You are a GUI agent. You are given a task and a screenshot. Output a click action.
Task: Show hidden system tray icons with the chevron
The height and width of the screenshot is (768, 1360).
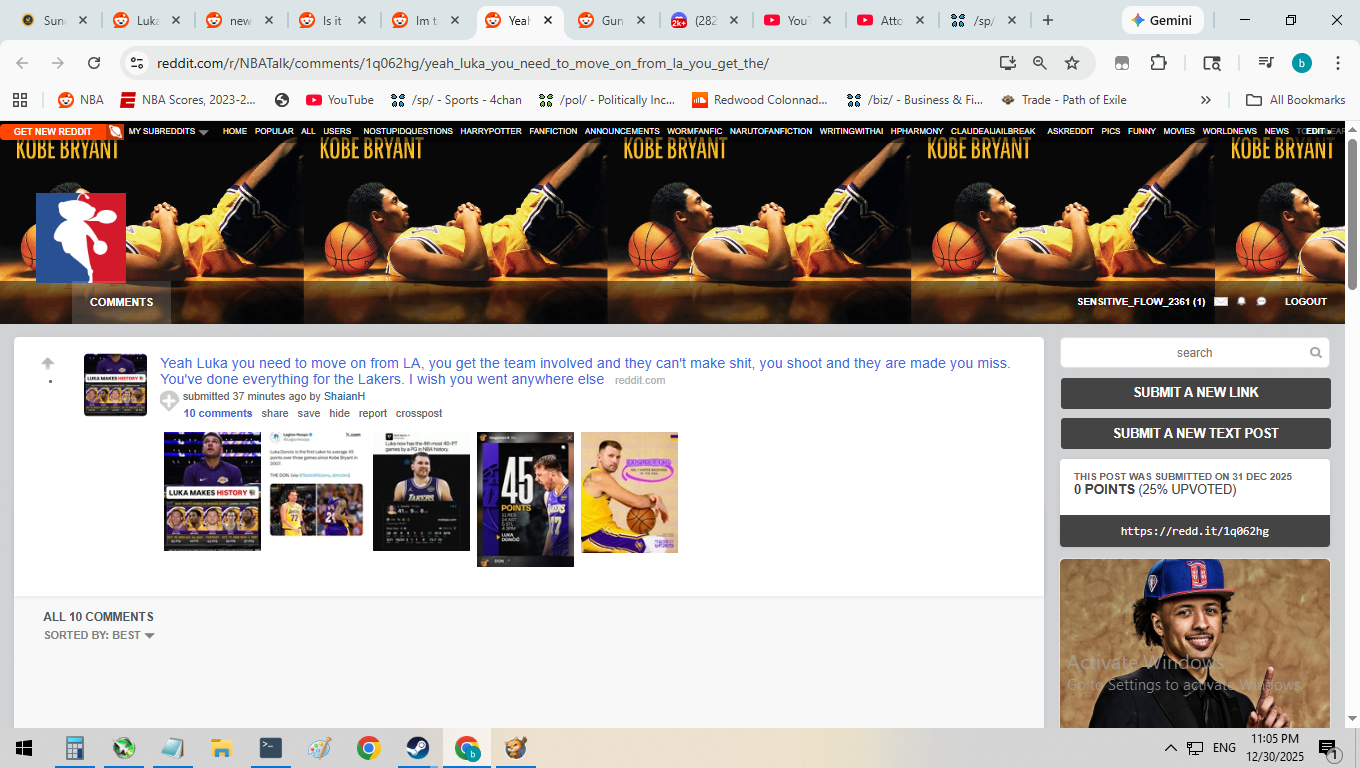click(x=1171, y=748)
